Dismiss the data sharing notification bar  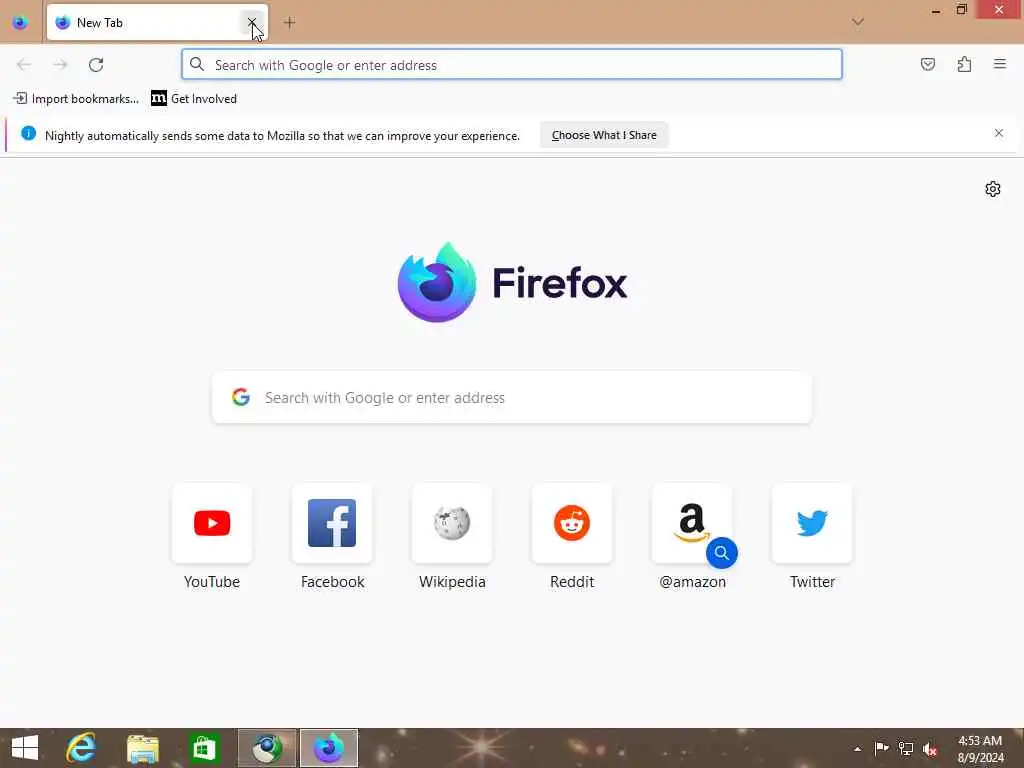pos(999,133)
